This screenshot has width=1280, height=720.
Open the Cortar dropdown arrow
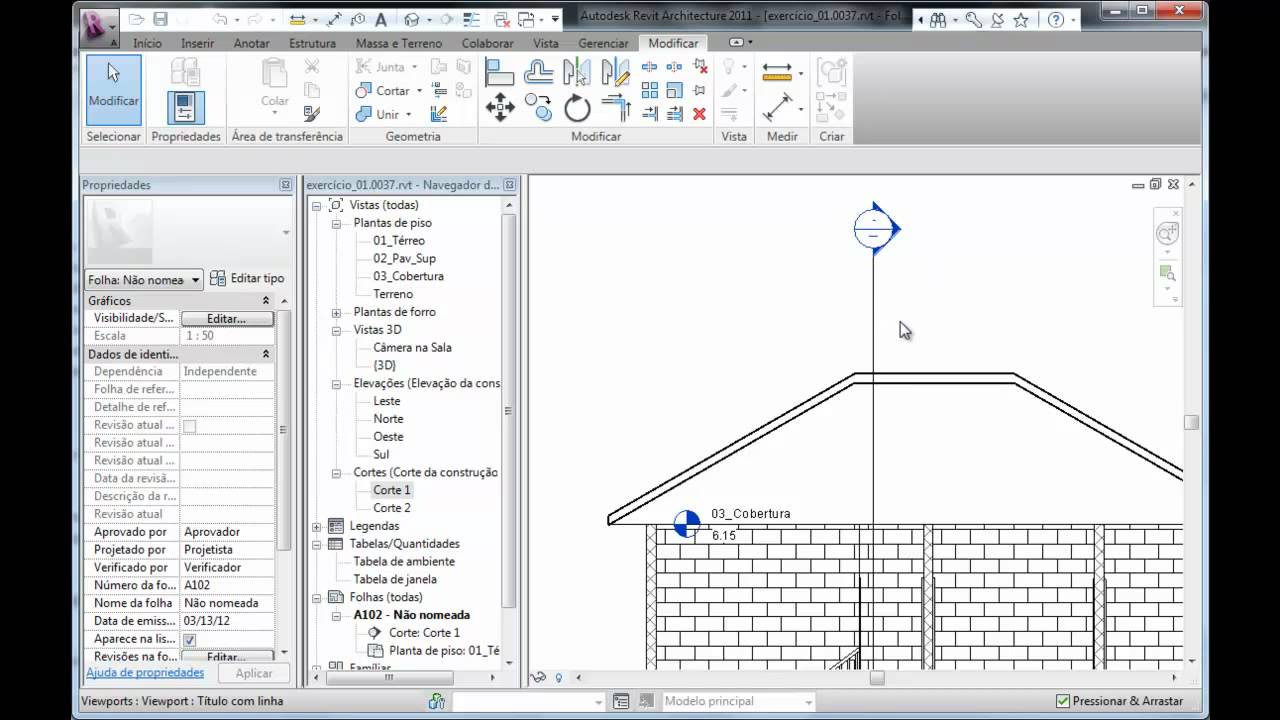pyautogui.click(x=420, y=91)
